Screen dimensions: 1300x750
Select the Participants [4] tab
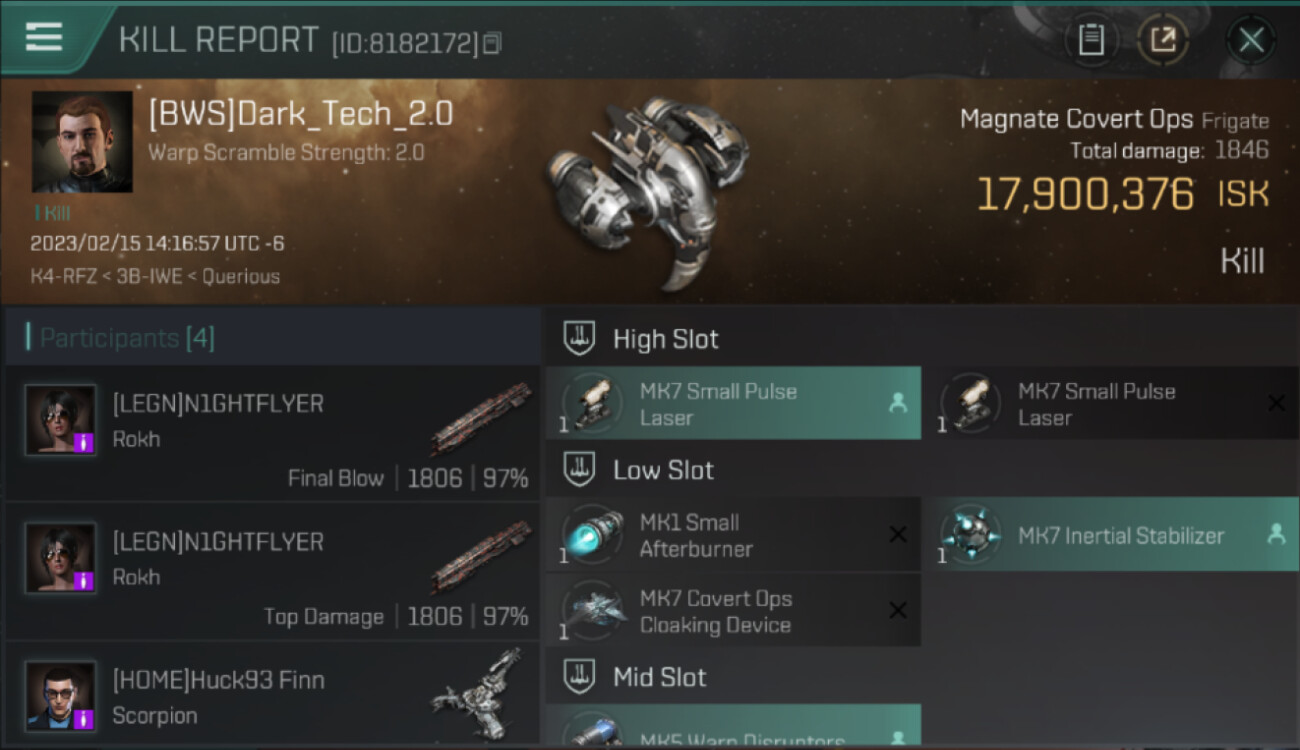click(127, 338)
